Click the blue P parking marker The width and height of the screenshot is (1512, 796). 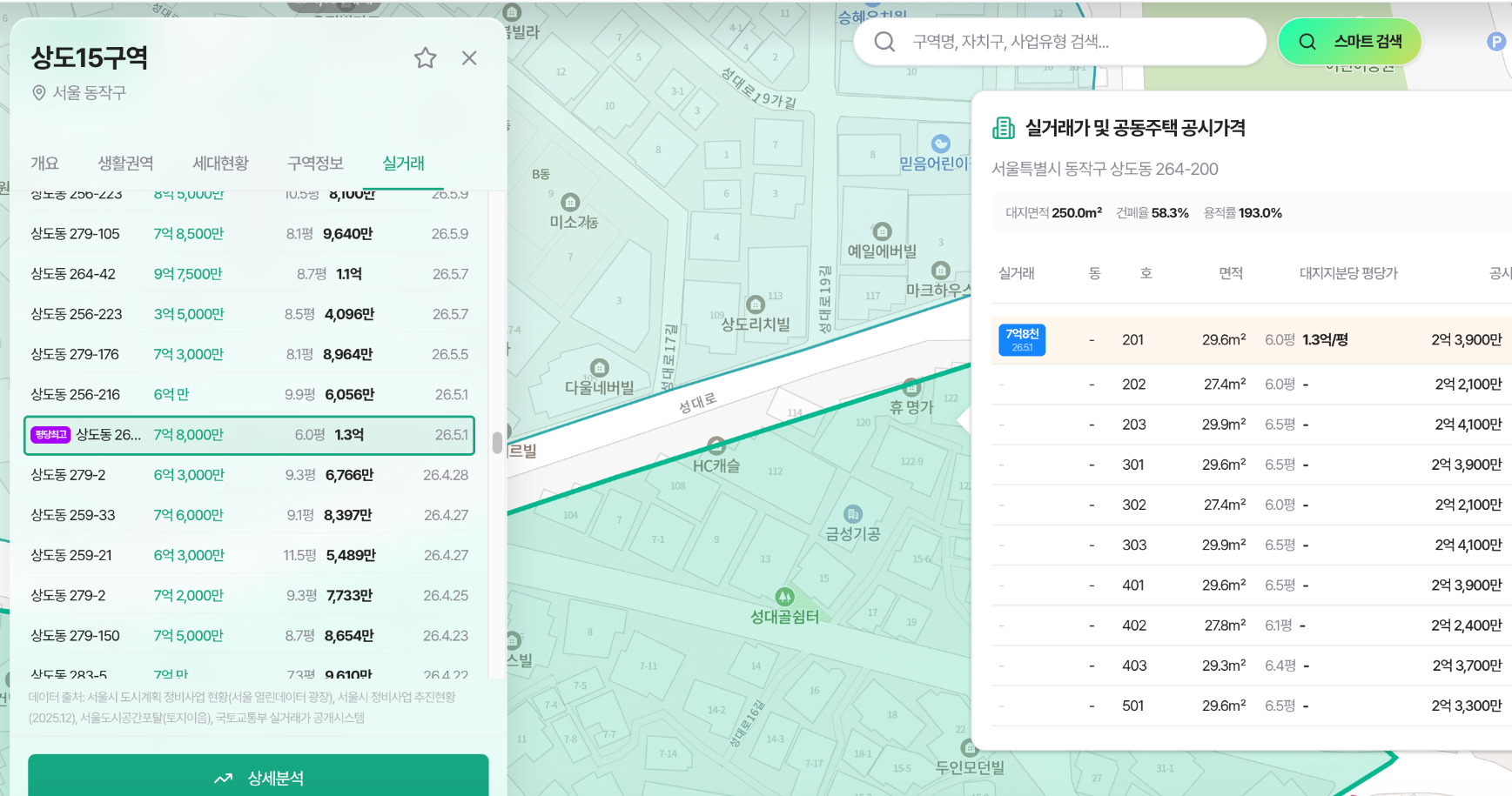(1496, 42)
